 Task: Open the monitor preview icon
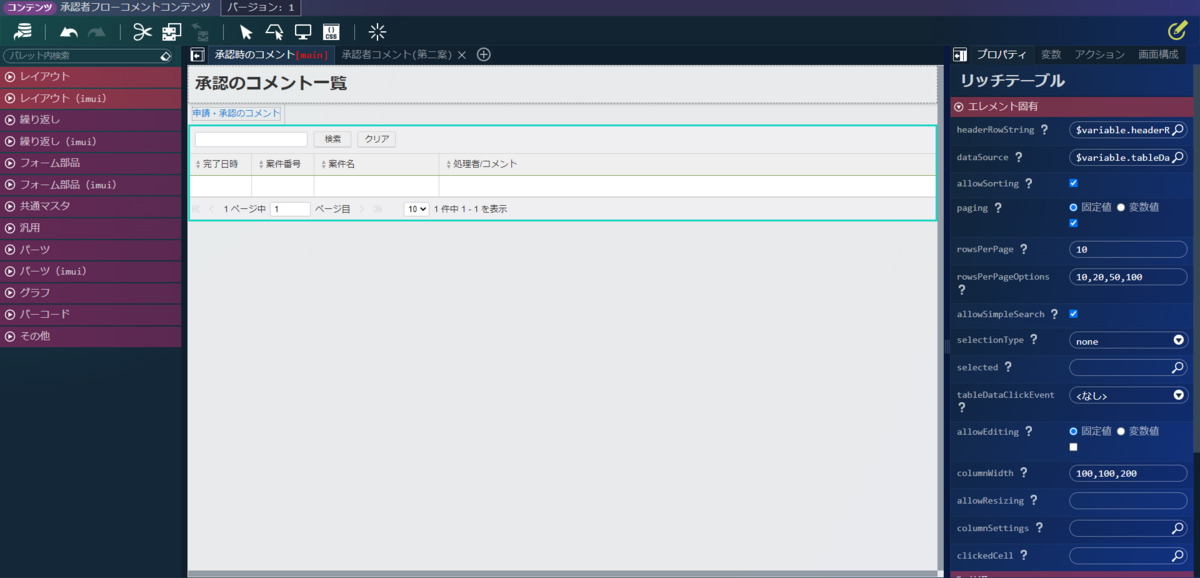(x=303, y=32)
